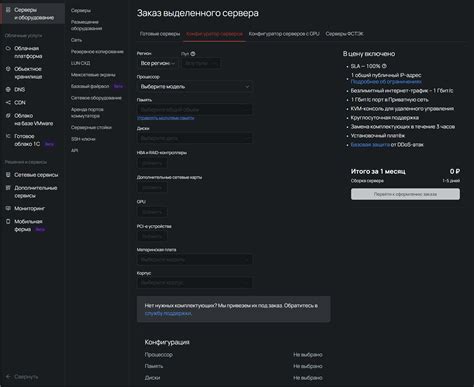Click the Готовое облако 1С icon
This screenshot has height=387, width=474.
(x=8, y=136)
